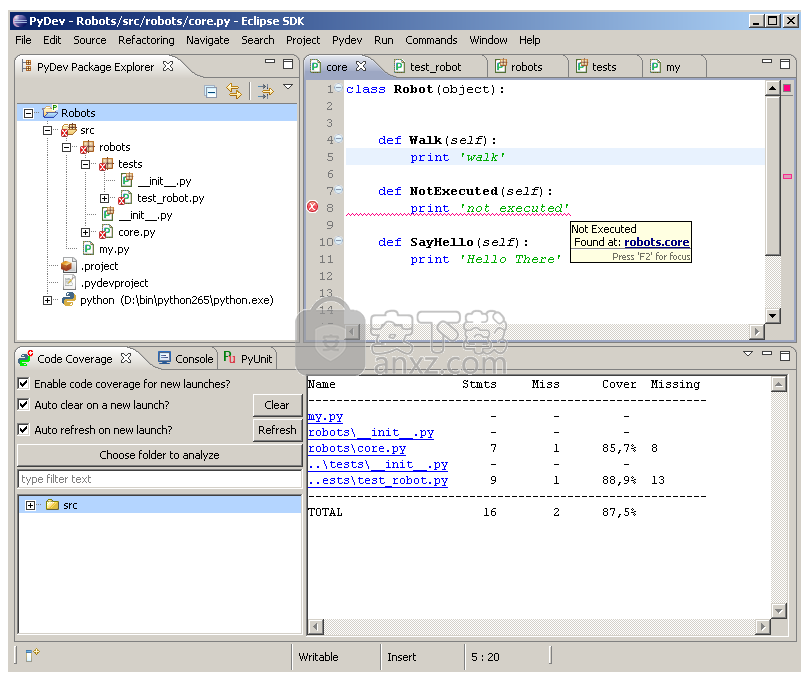Open the Commands menu
This screenshot has height=675, width=806.
click(431, 40)
